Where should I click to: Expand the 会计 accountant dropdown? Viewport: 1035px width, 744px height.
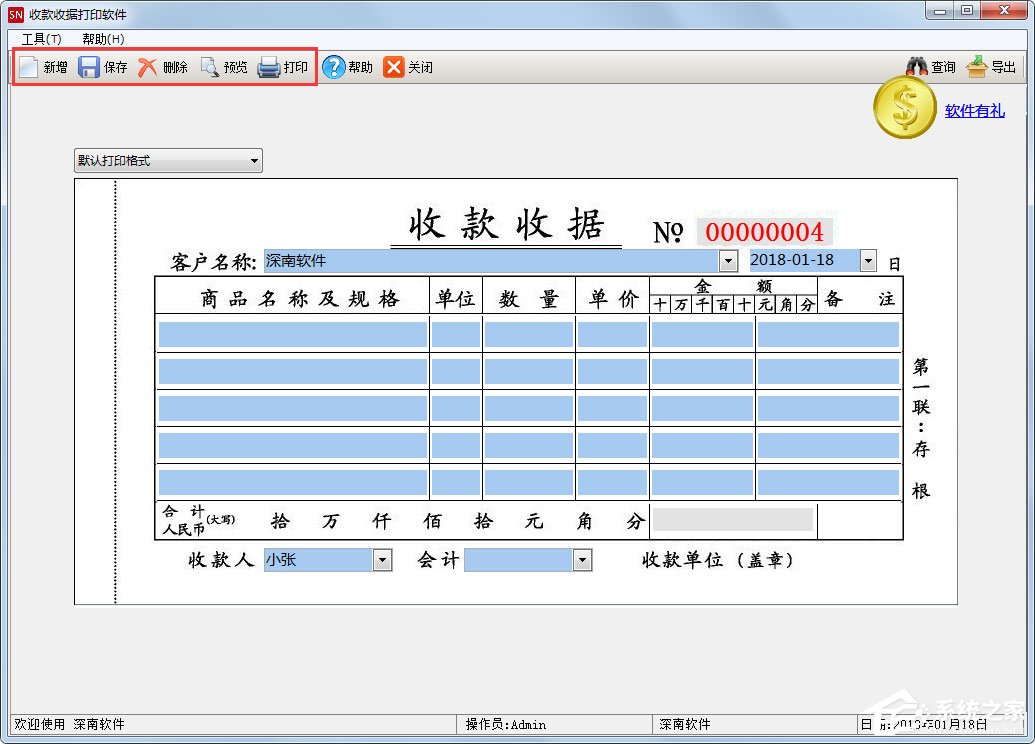[582, 561]
